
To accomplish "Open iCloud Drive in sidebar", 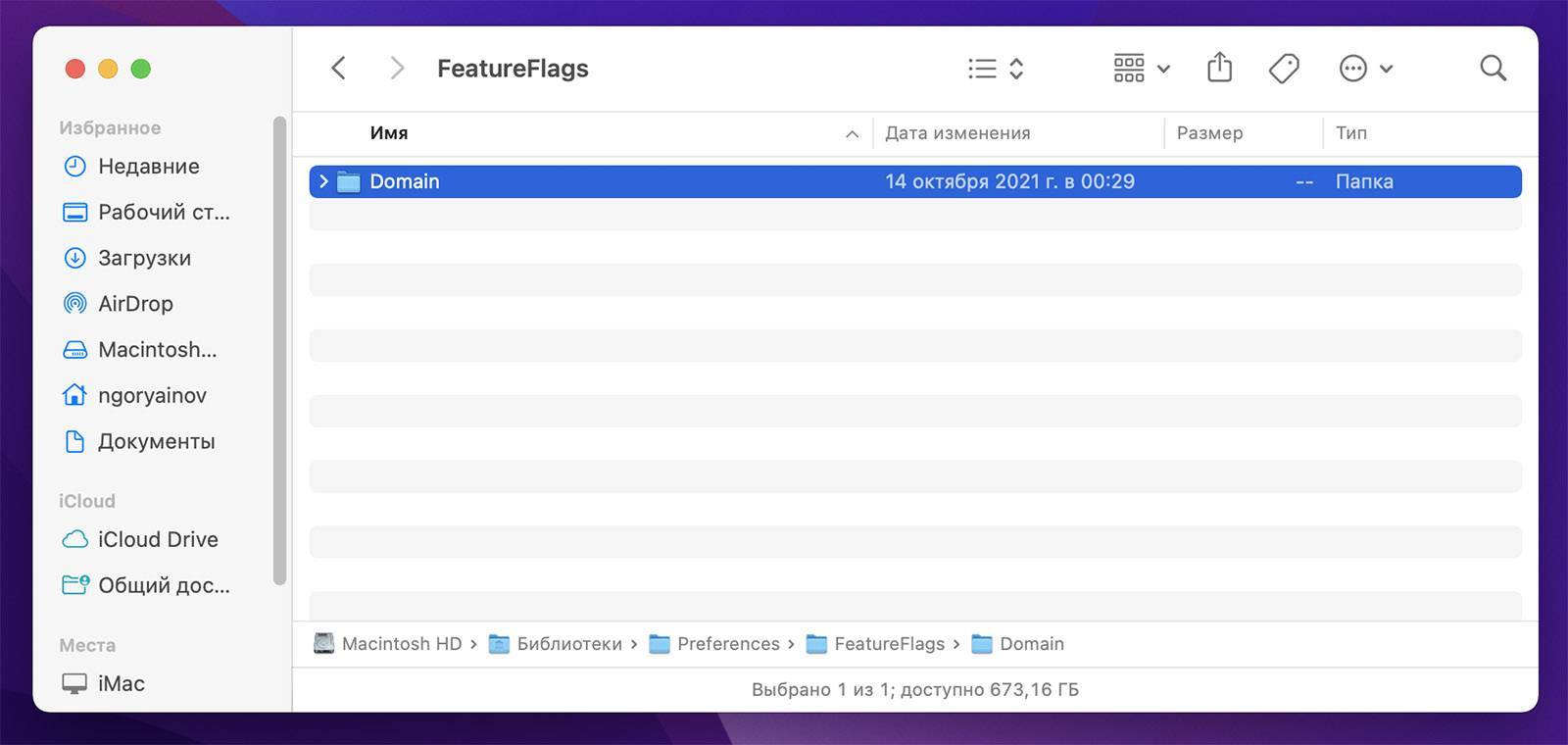I will click(157, 539).
